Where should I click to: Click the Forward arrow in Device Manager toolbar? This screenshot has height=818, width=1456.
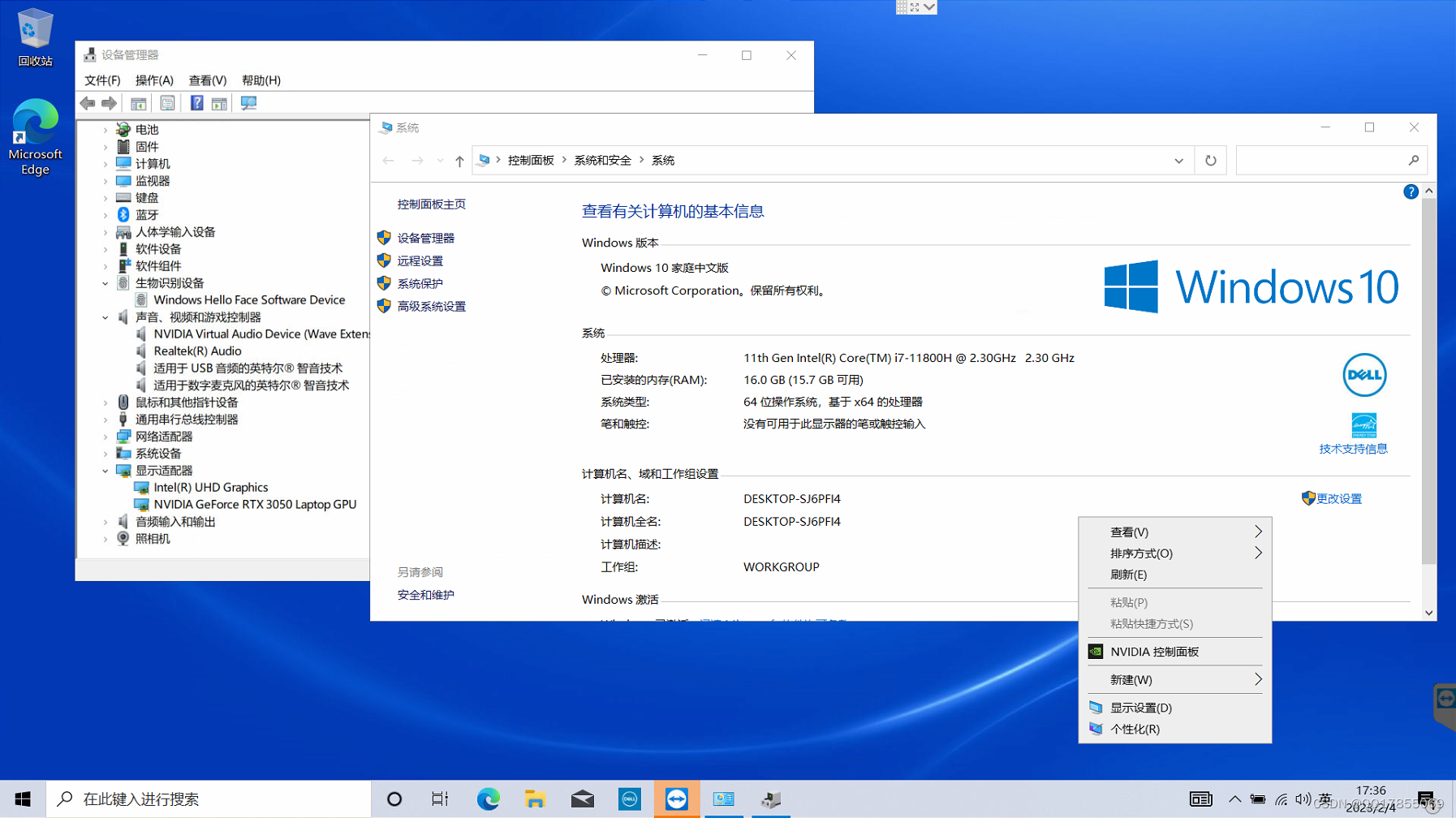(x=109, y=103)
